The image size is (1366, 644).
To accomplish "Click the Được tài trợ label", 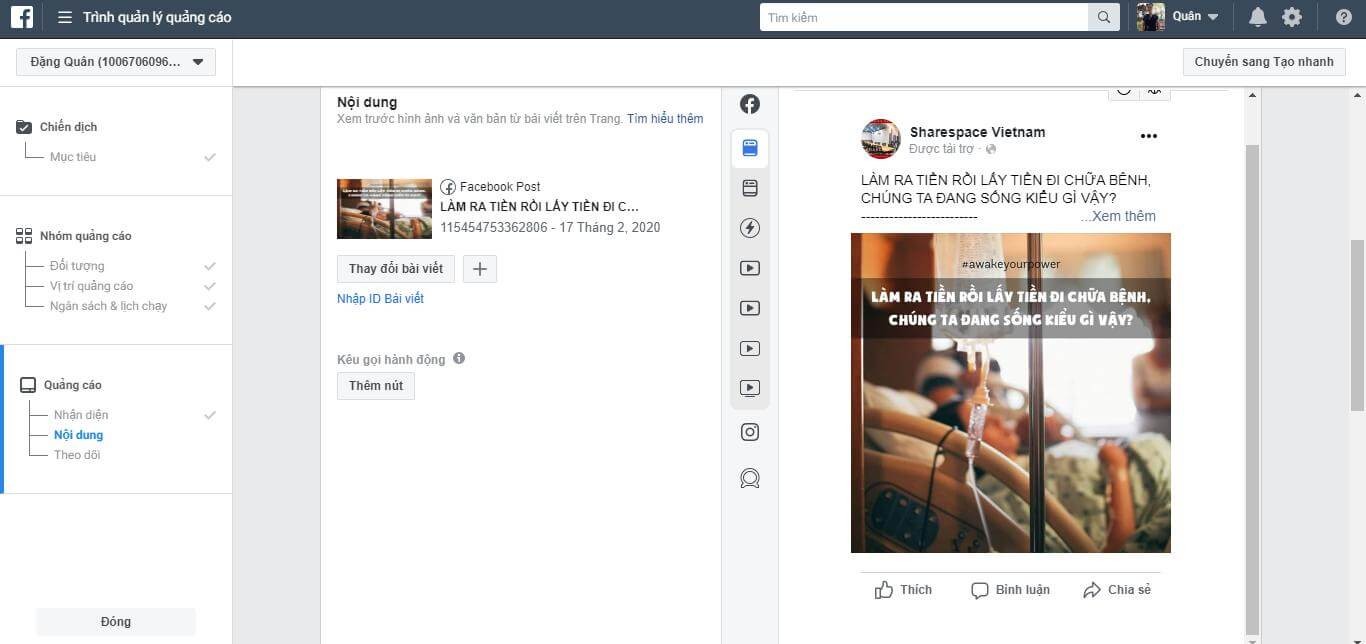I will pos(941,149).
